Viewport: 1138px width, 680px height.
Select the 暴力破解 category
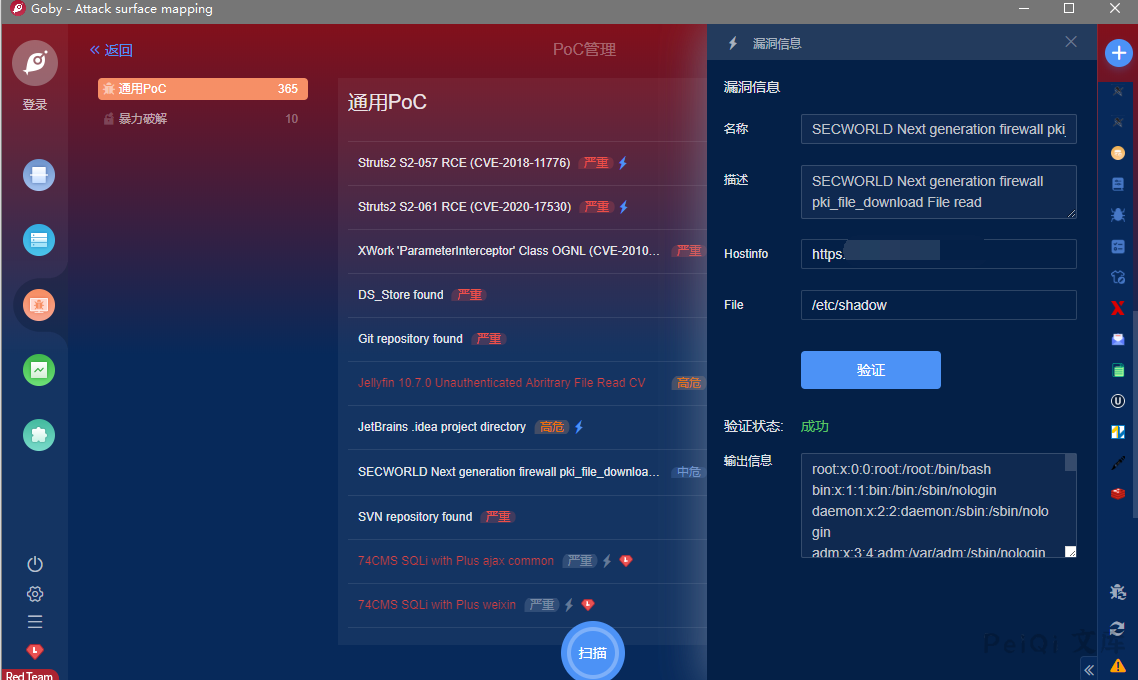pos(202,119)
